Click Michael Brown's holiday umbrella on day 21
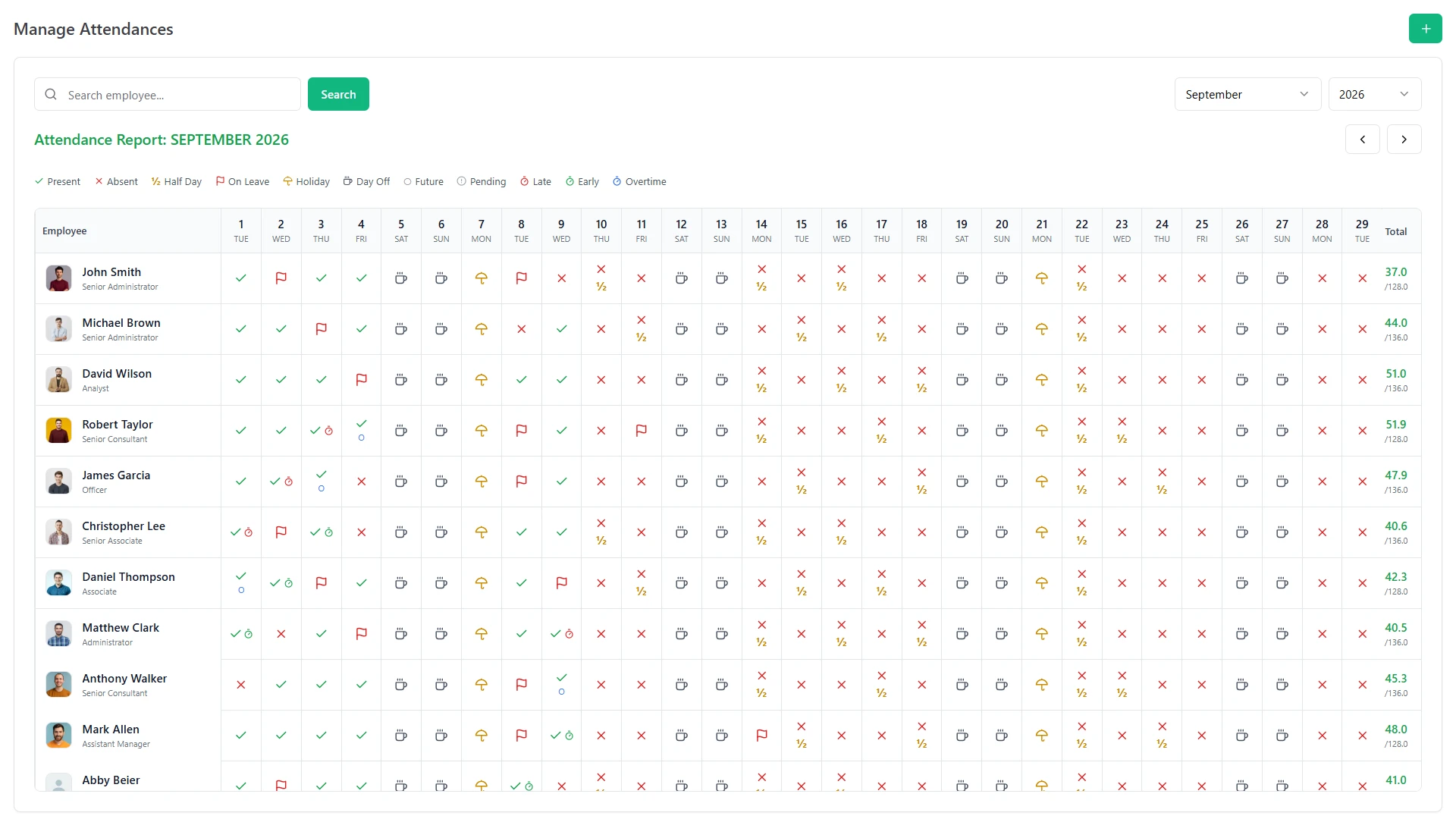The height and width of the screenshot is (819, 1456). (x=1042, y=329)
